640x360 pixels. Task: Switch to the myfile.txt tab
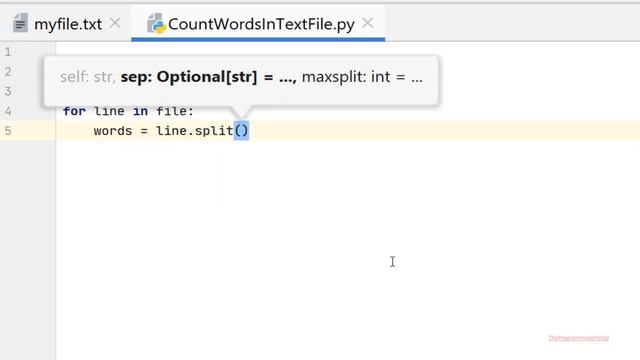68,24
